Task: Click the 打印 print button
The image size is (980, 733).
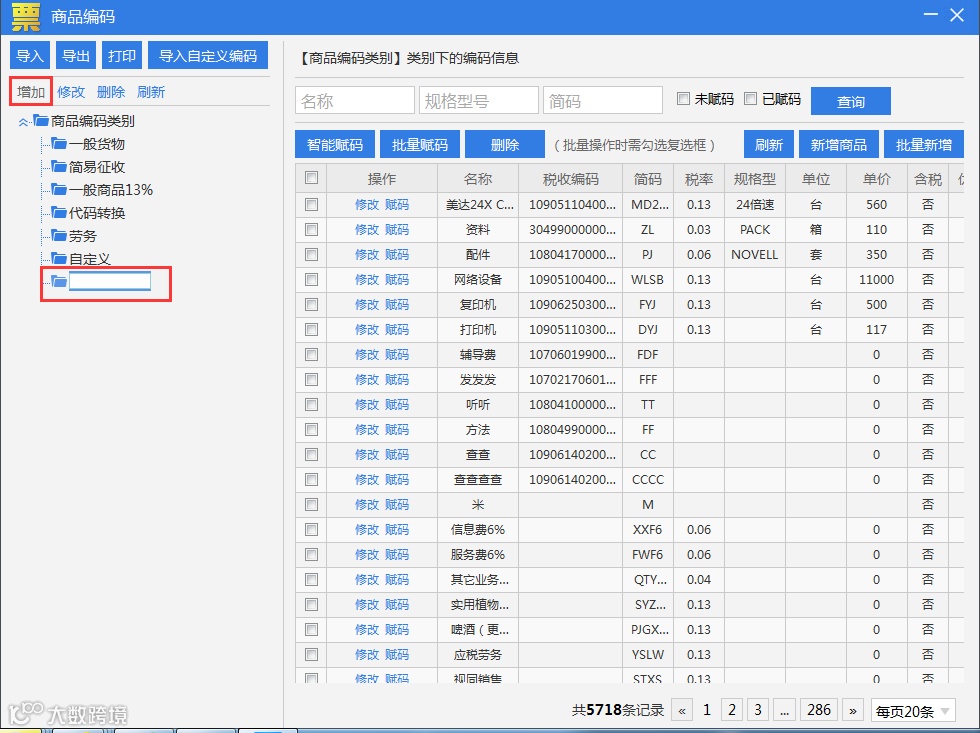Action: [x=122, y=56]
